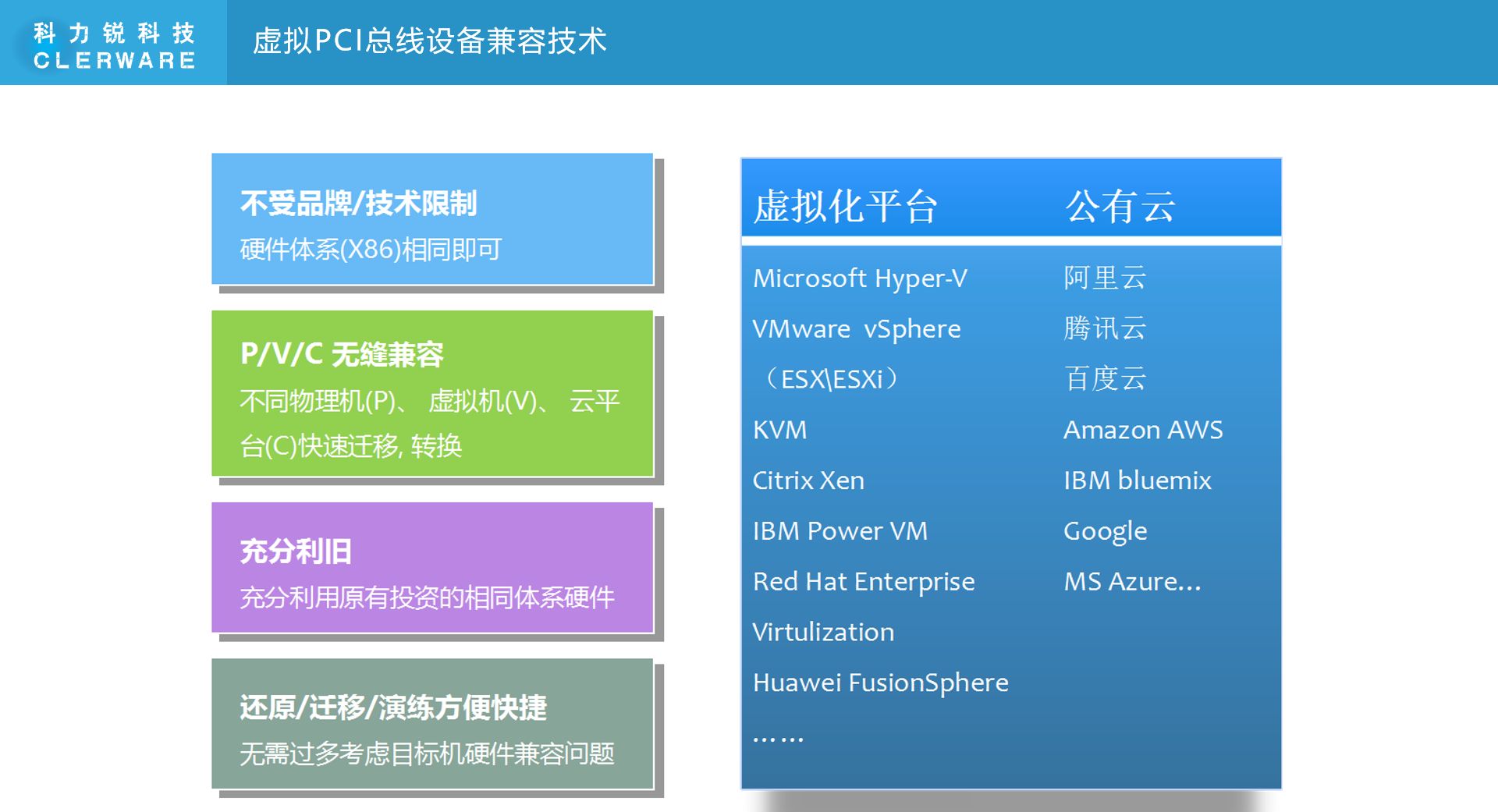Click the 虚拟化平台 column header
This screenshot has width=1498, height=812.
846,207
